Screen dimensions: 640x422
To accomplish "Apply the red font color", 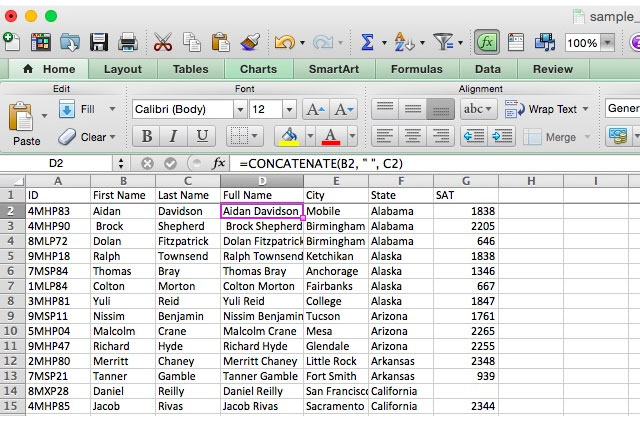I will pos(331,136).
